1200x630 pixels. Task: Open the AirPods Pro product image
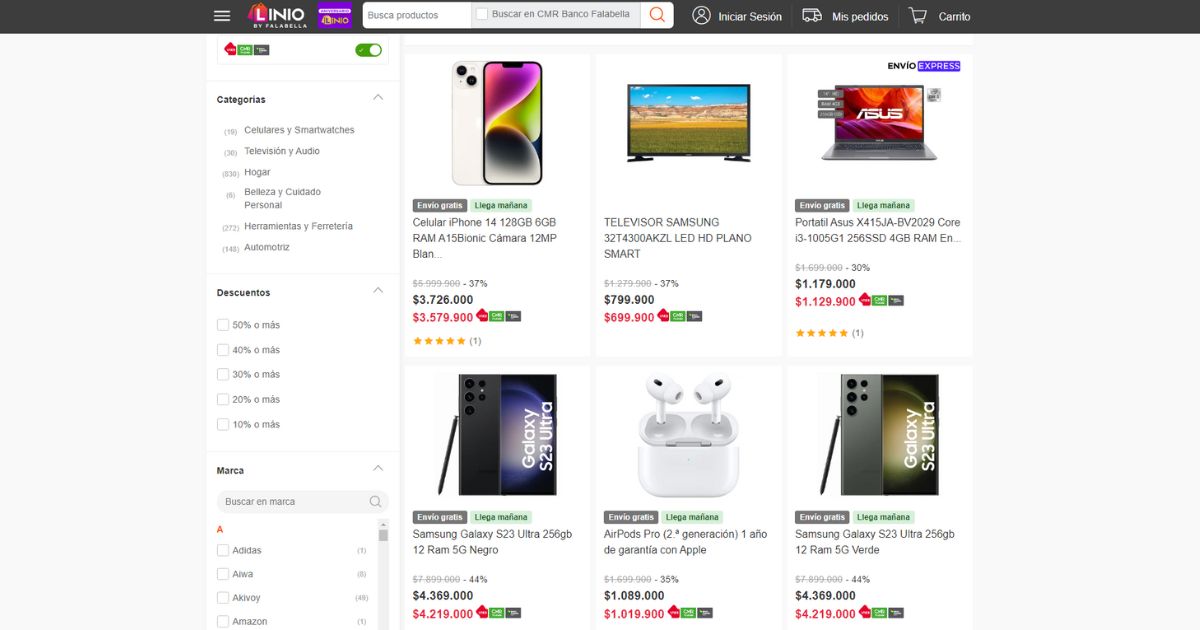(x=688, y=435)
